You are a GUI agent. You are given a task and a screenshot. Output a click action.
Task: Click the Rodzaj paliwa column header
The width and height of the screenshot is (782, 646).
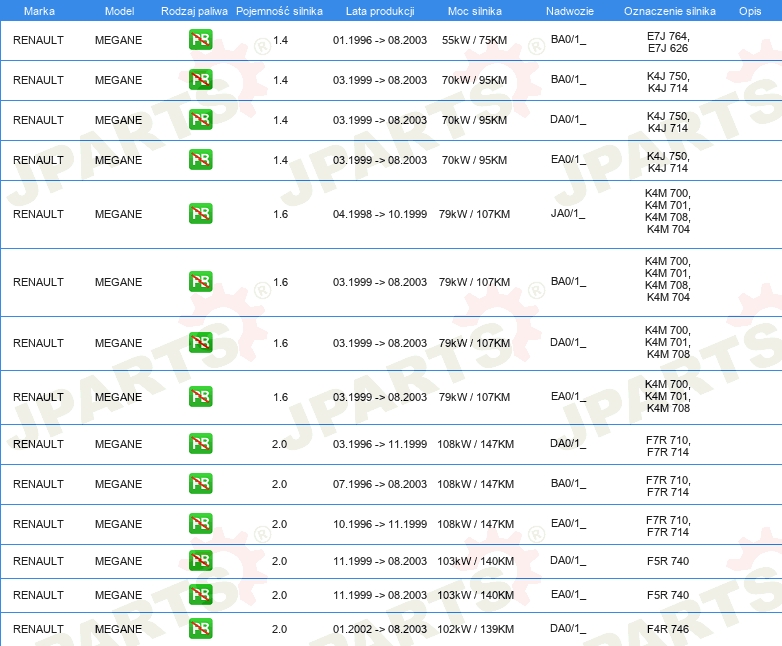pyautogui.click(x=194, y=11)
